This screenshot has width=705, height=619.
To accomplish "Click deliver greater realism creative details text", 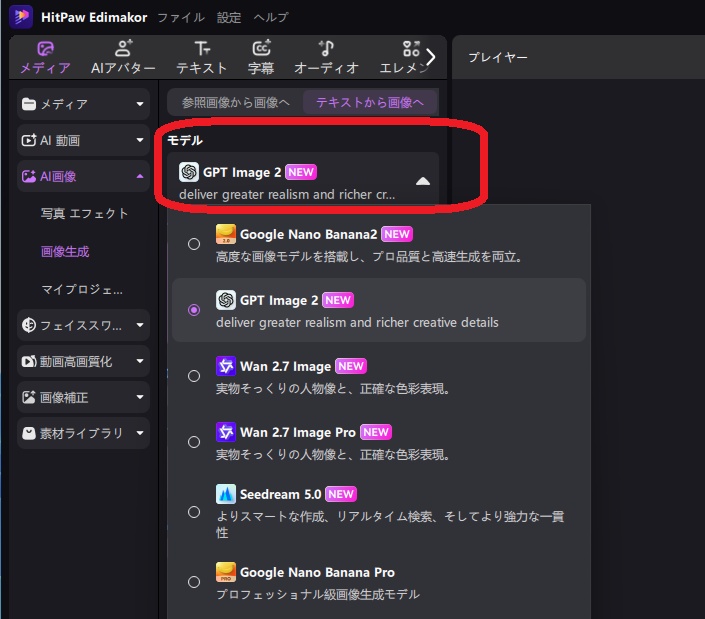I will click(357, 322).
